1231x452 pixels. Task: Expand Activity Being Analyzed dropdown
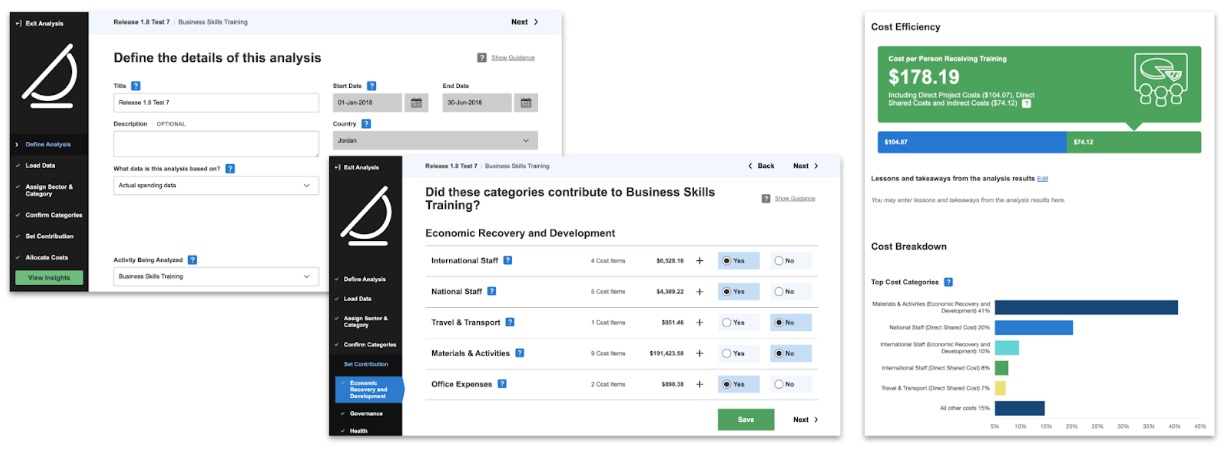click(215, 276)
